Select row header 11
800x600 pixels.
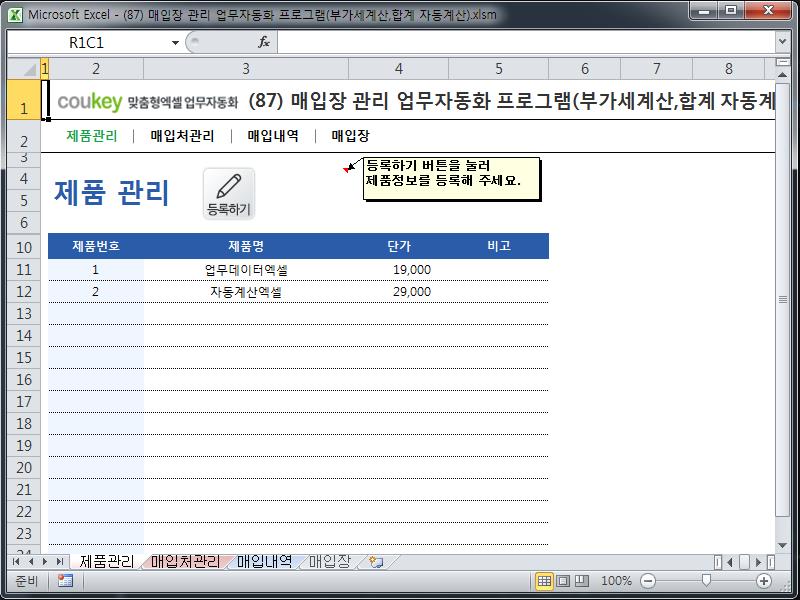(24, 269)
